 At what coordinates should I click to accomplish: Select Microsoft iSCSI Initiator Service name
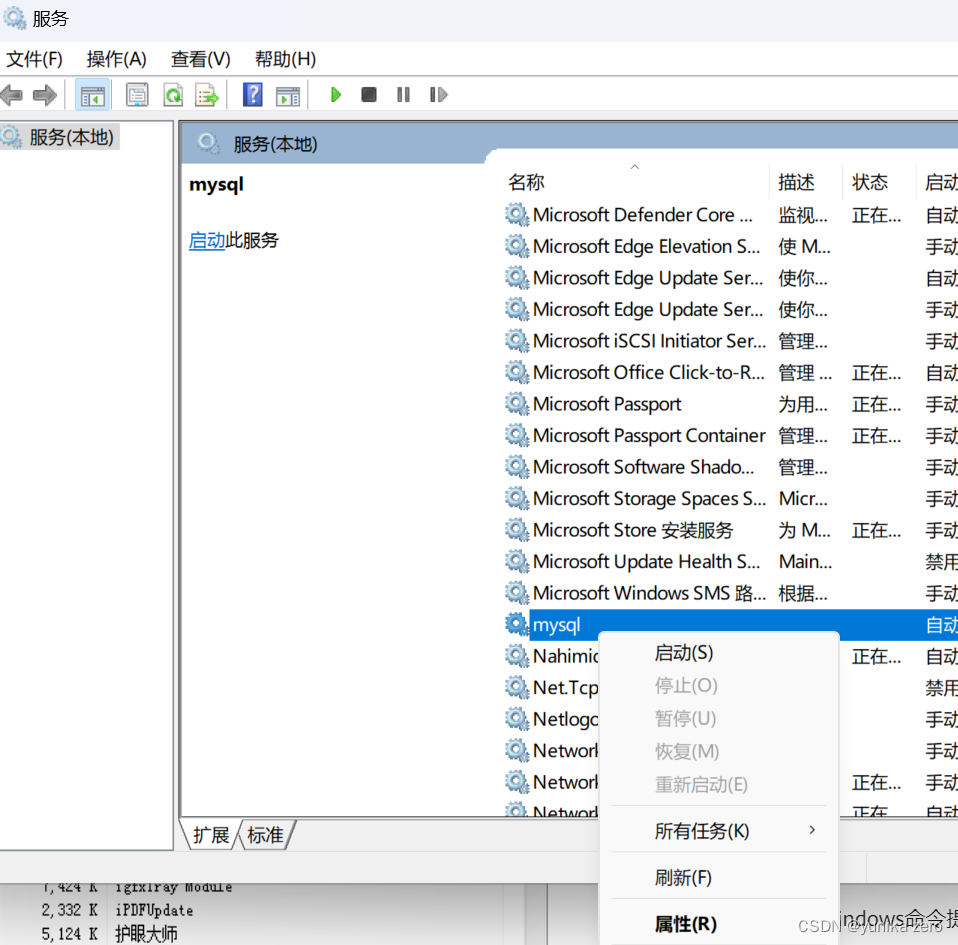click(x=649, y=341)
